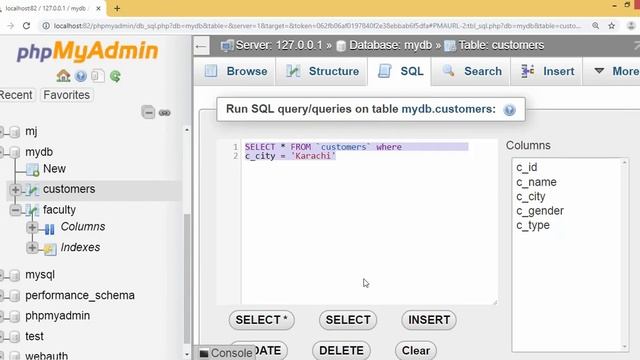640x360 pixels.
Task: Click the SELECT * button
Action: point(262,320)
